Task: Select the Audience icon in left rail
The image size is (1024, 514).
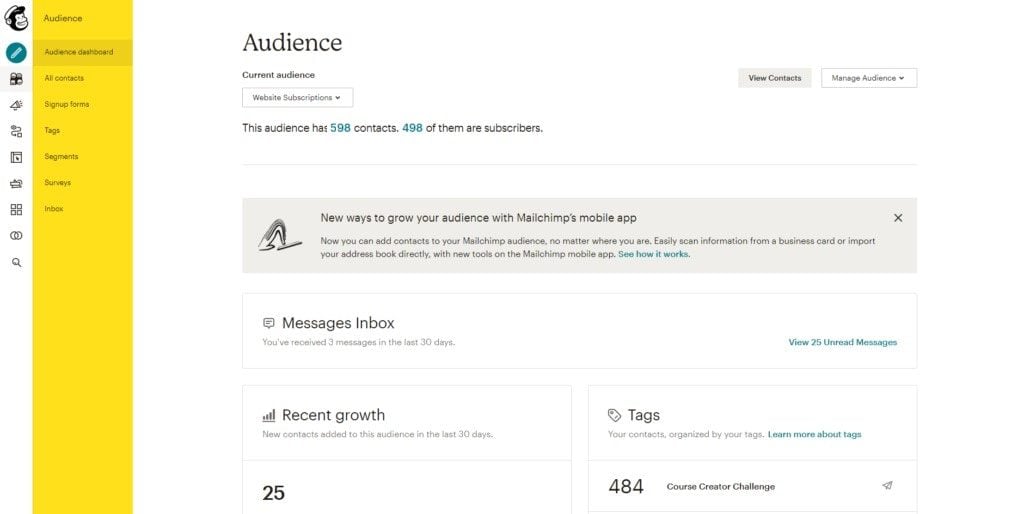Action: pos(16,79)
